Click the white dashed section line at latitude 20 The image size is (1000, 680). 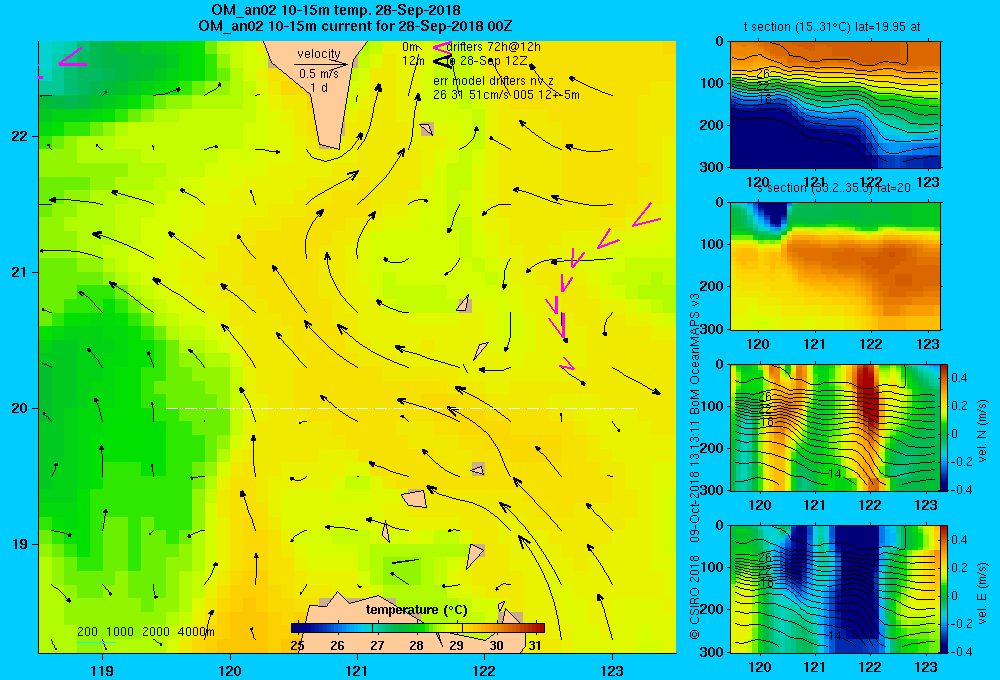pos(402,408)
